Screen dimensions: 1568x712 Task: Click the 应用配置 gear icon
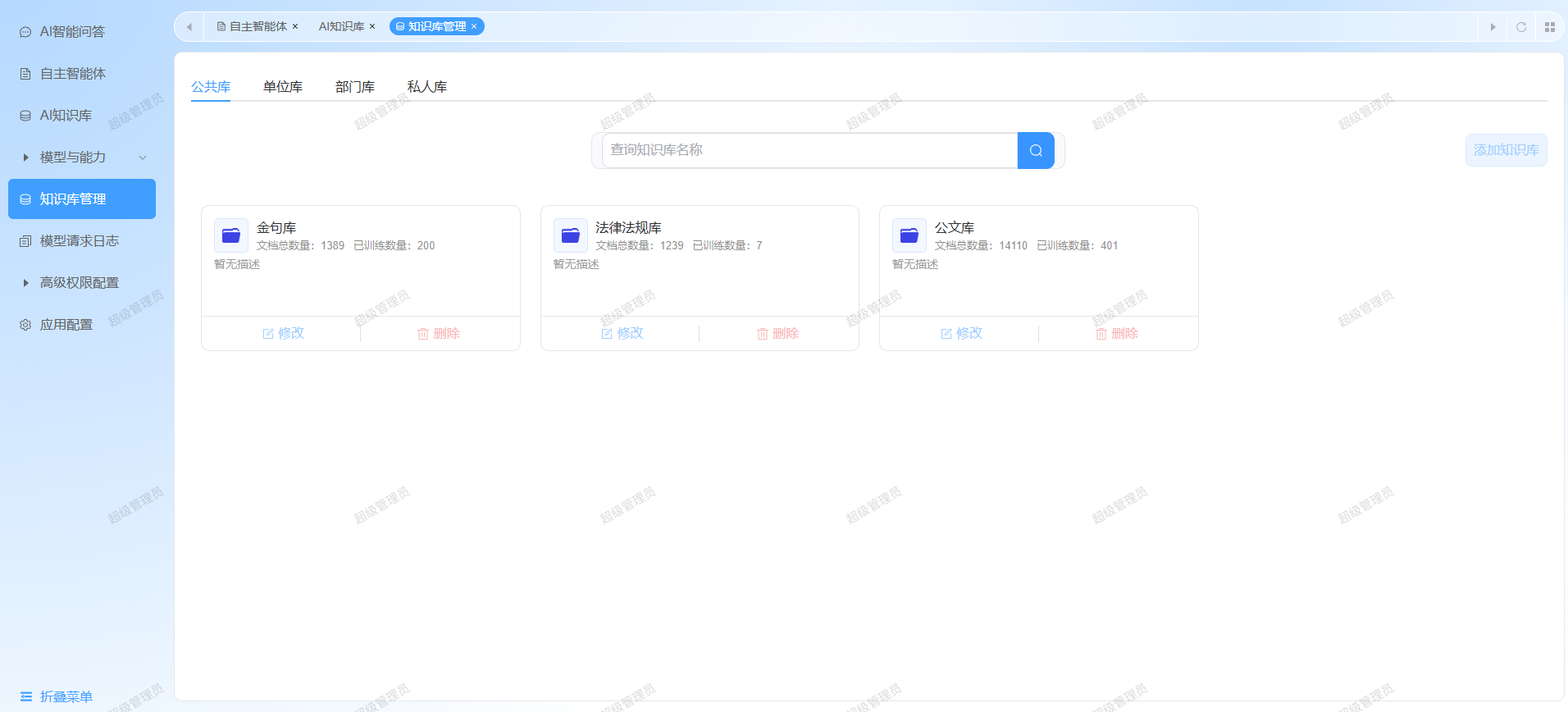coord(25,325)
